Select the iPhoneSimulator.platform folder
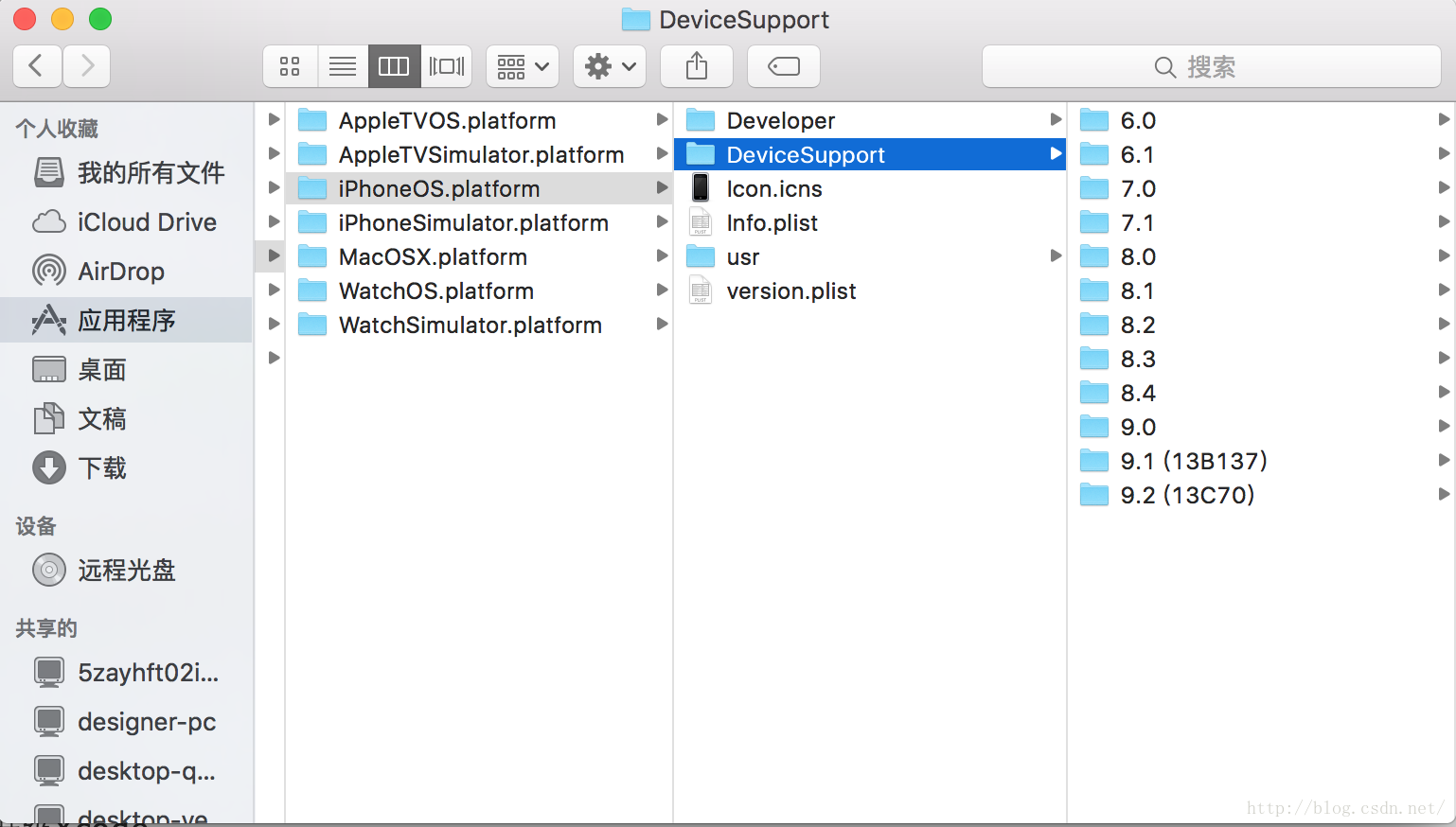The height and width of the screenshot is (827, 1456). tap(479, 222)
